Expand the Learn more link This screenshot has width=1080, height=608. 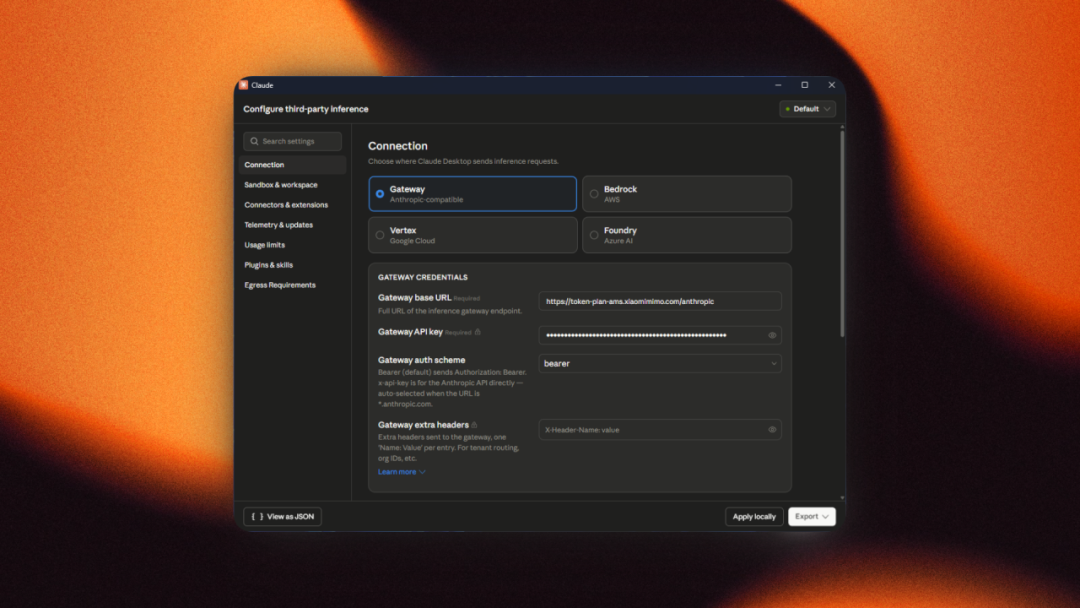click(402, 472)
